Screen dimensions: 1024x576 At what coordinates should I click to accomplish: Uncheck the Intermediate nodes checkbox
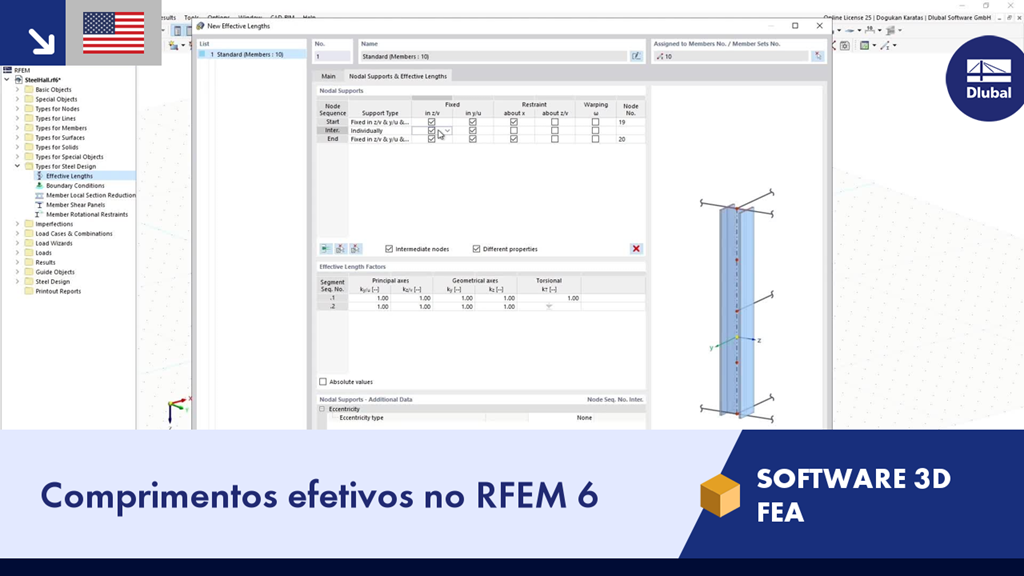click(x=389, y=249)
